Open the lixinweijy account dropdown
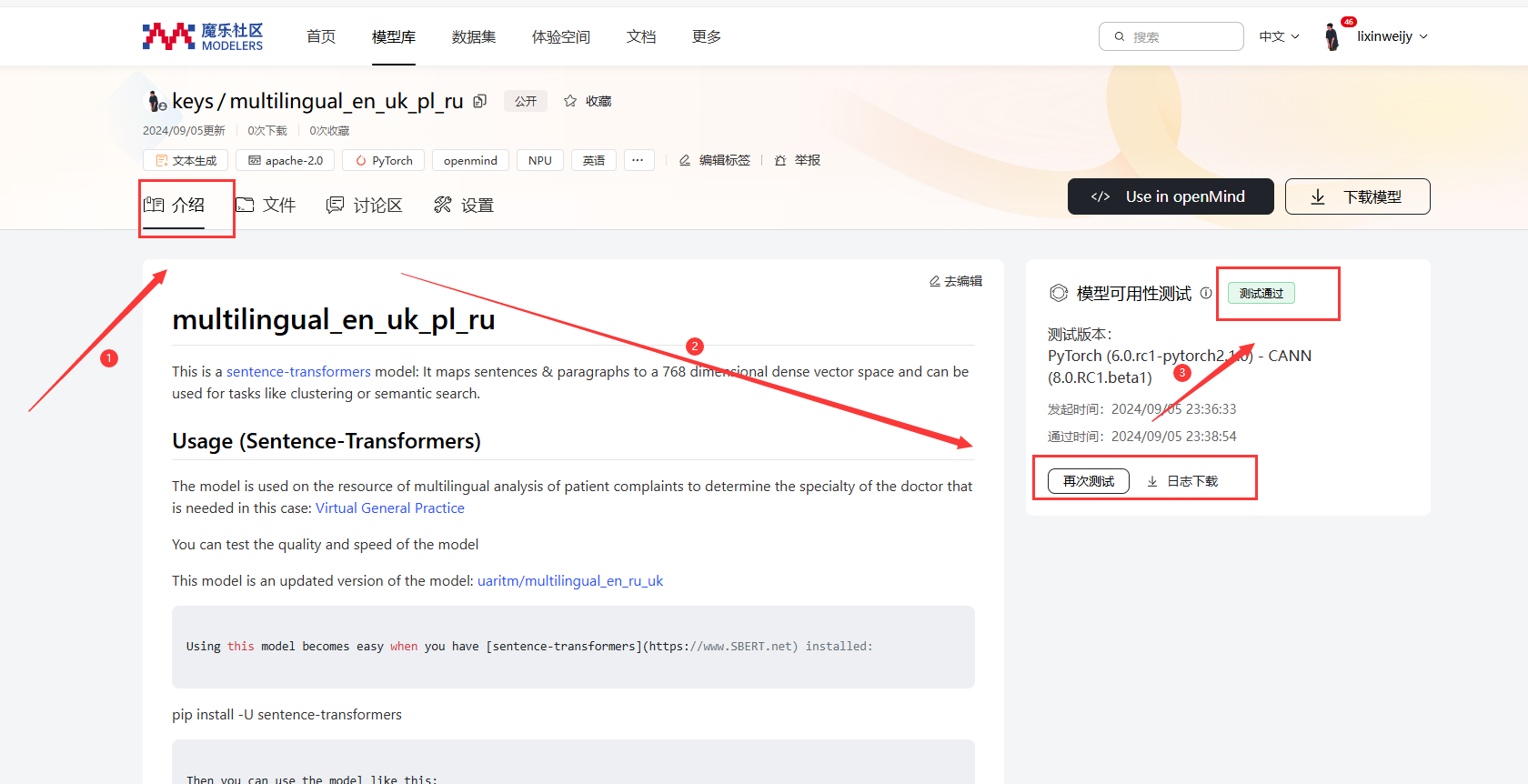 coord(1392,36)
